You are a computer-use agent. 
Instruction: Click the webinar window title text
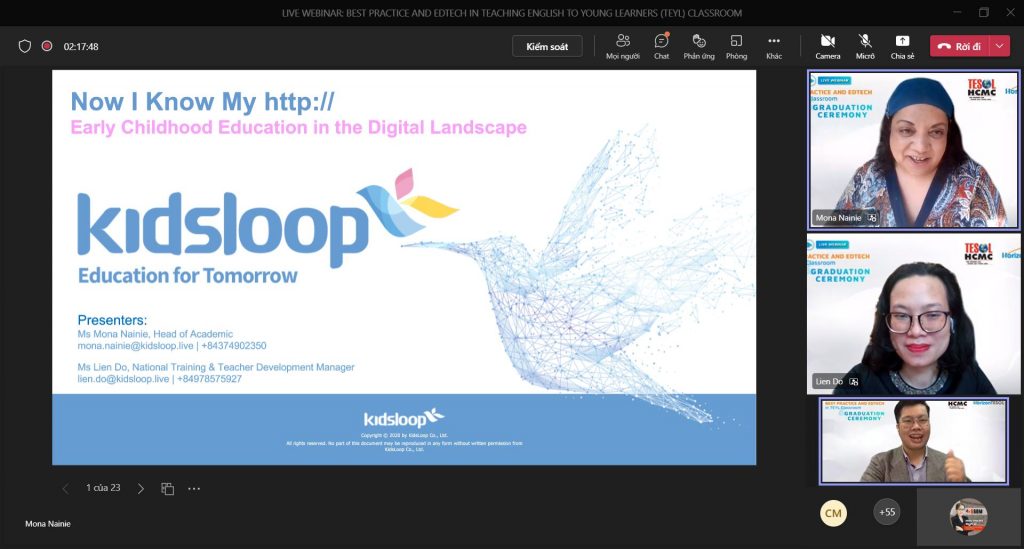512,13
